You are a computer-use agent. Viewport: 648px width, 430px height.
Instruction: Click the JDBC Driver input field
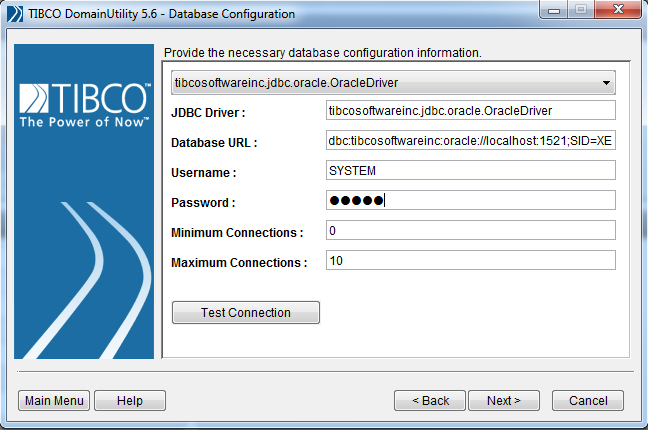[471, 110]
